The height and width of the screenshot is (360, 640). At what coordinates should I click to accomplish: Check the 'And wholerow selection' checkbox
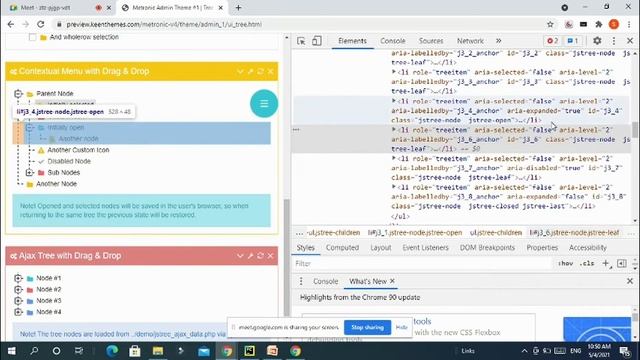(33, 37)
